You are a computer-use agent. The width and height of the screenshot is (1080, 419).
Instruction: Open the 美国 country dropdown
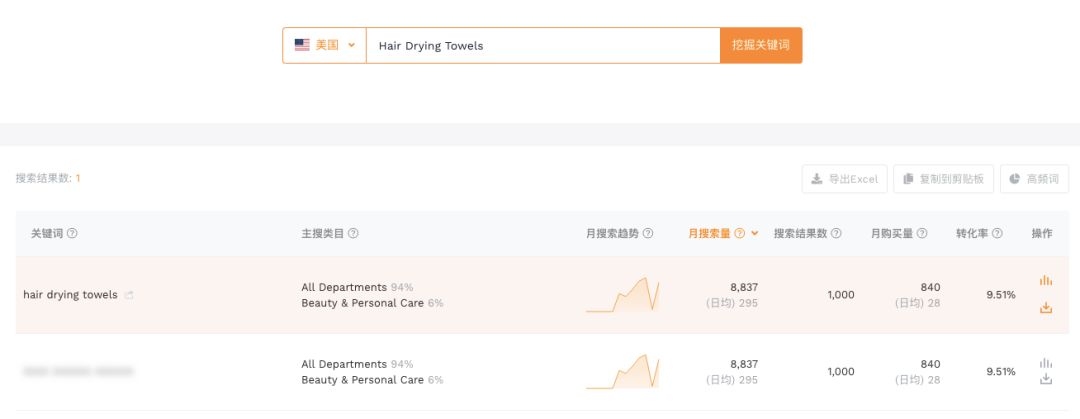(324, 45)
